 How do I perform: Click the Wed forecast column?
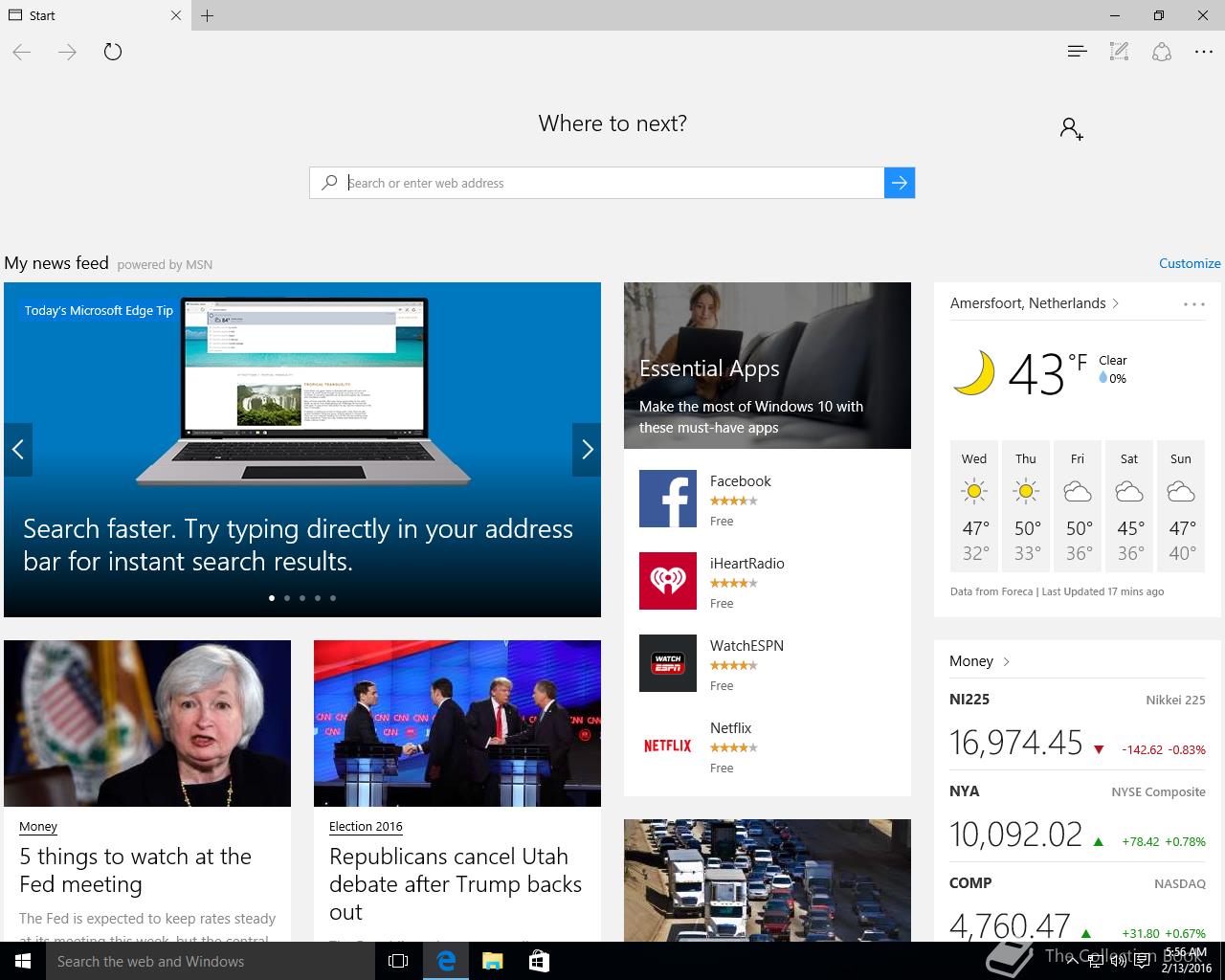(974, 505)
